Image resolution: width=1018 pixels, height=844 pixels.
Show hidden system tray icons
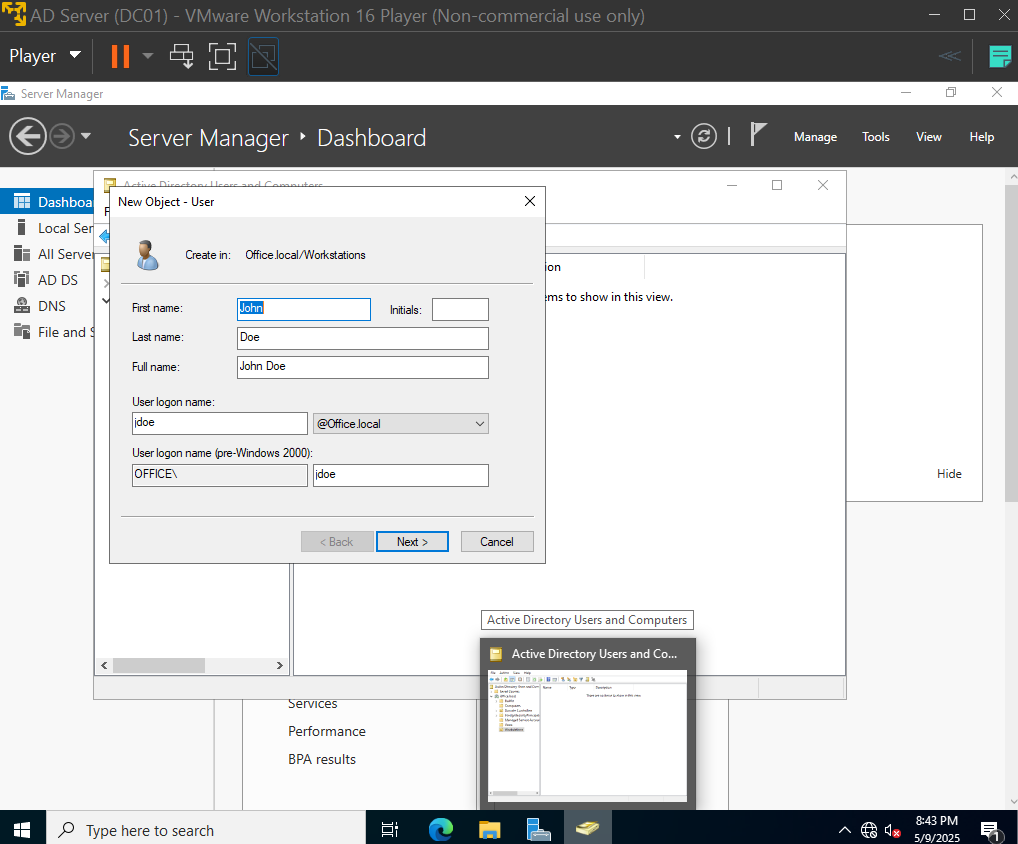click(845, 830)
